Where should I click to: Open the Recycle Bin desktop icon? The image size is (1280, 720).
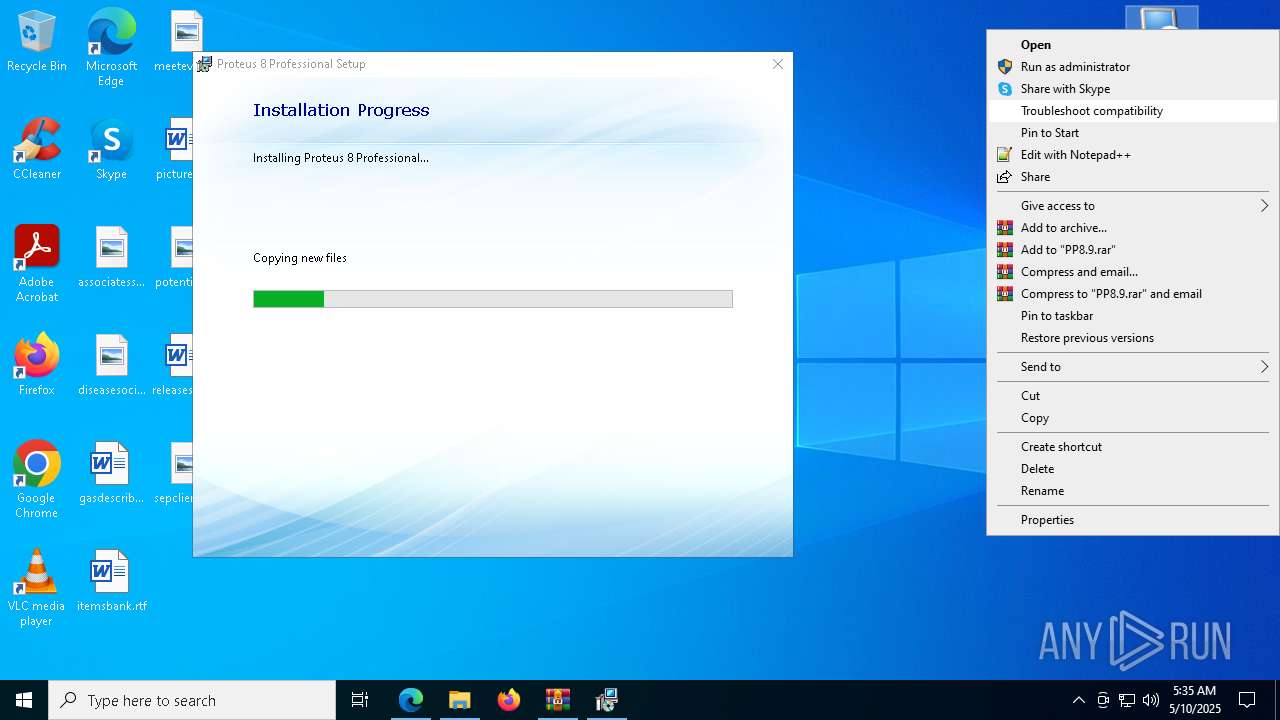(x=37, y=42)
